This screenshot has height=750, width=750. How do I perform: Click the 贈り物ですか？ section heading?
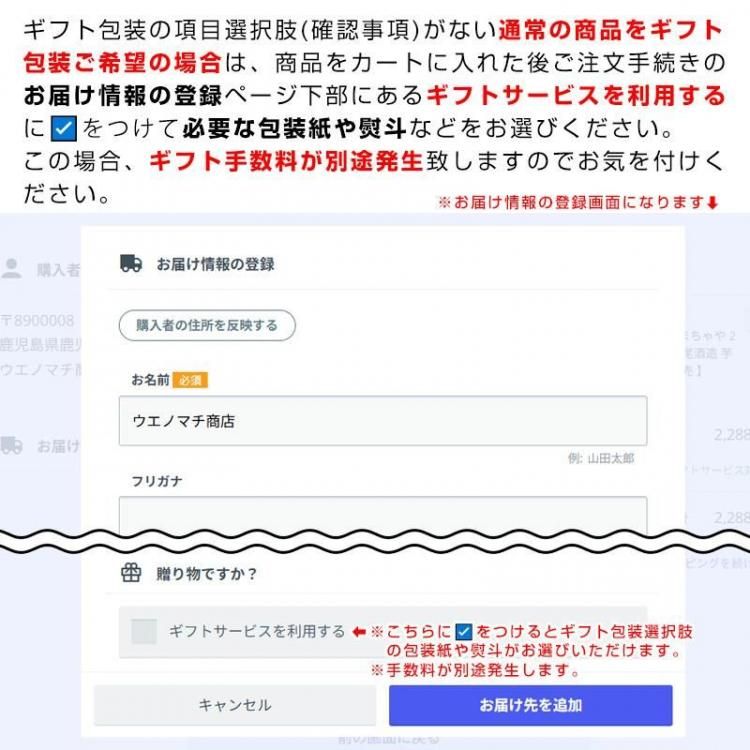click(207, 574)
